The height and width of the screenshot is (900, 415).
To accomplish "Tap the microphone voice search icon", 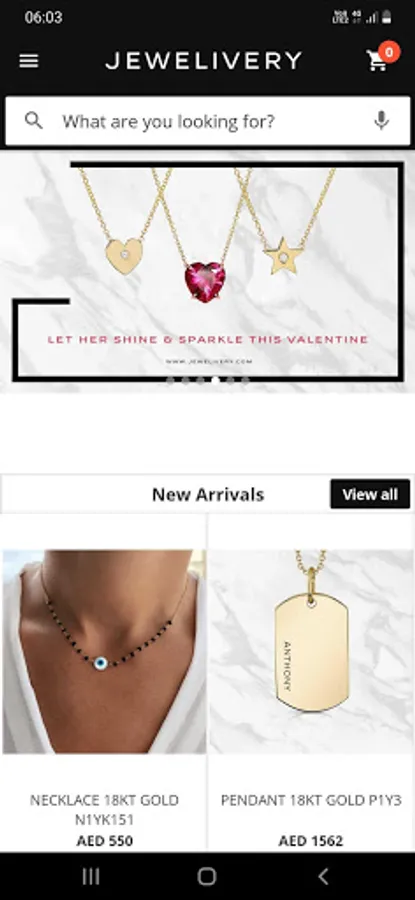I will (382, 121).
